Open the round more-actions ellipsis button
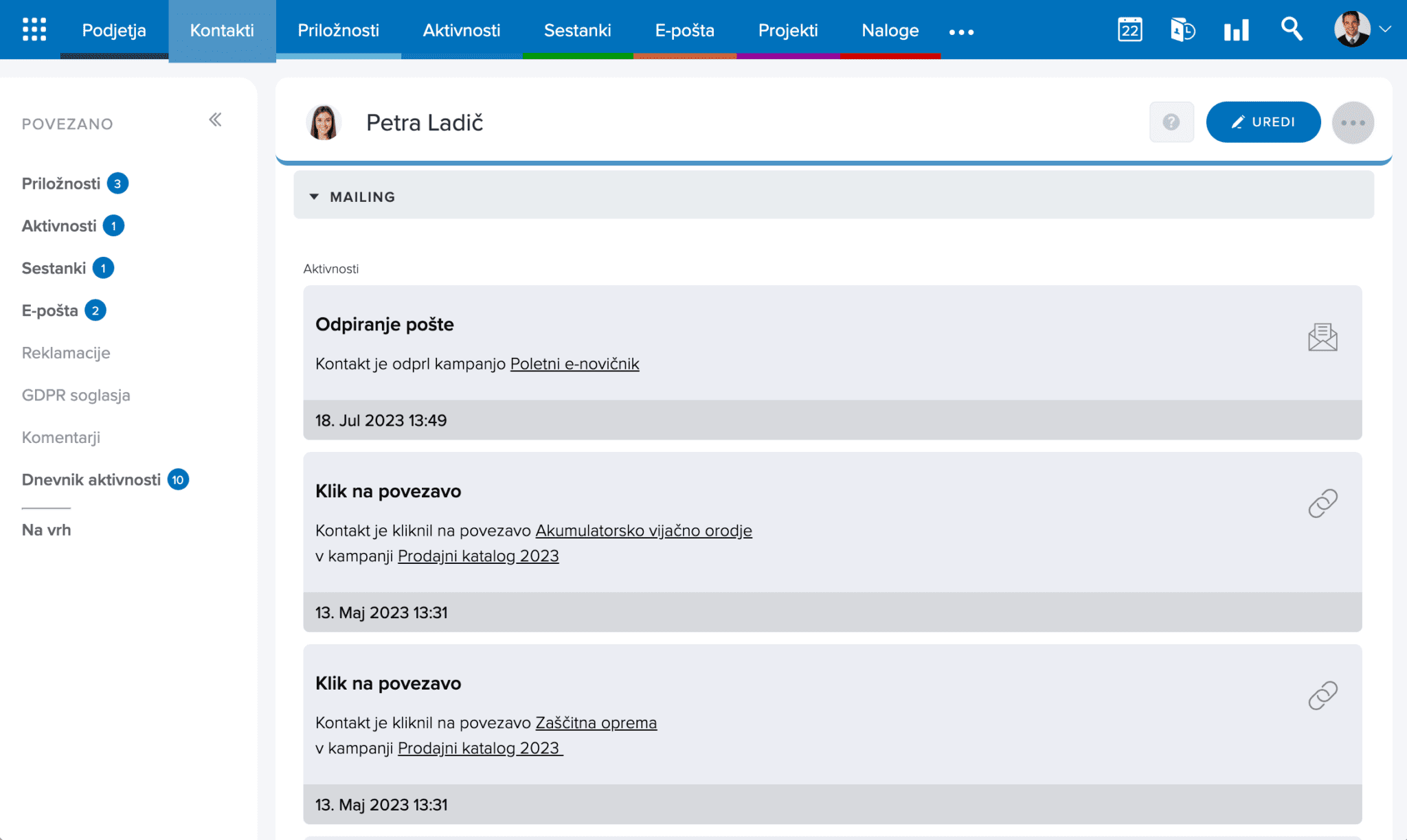Viewport: 1407px width, 840px height. (x=1352, y=122)
